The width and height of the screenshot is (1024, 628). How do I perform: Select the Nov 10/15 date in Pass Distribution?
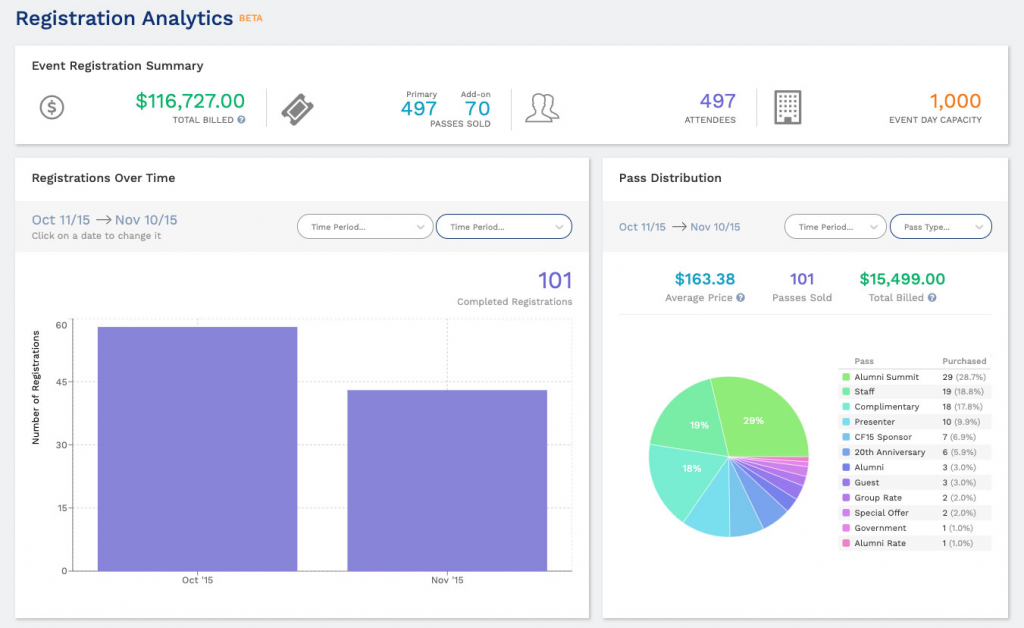[x=715, y=227]
